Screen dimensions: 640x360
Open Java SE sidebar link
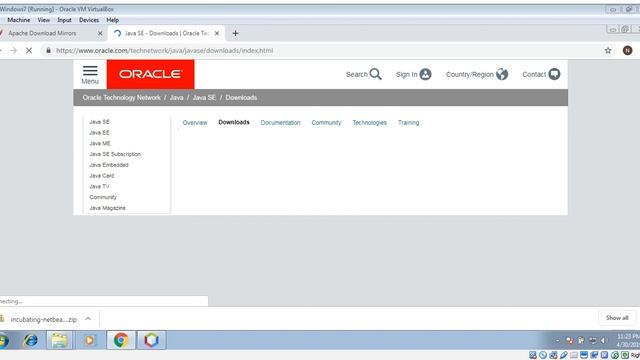99,122
